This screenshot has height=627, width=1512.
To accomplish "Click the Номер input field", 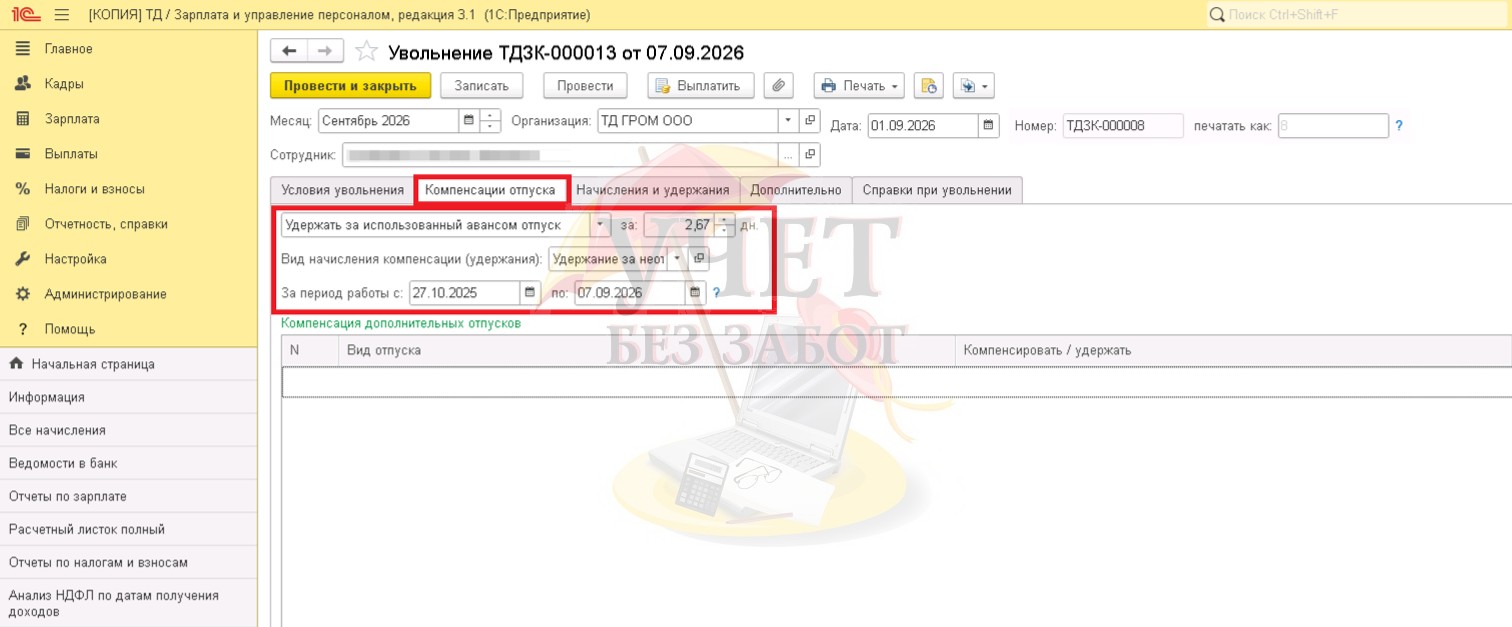I will click(x=1123, y=126).
